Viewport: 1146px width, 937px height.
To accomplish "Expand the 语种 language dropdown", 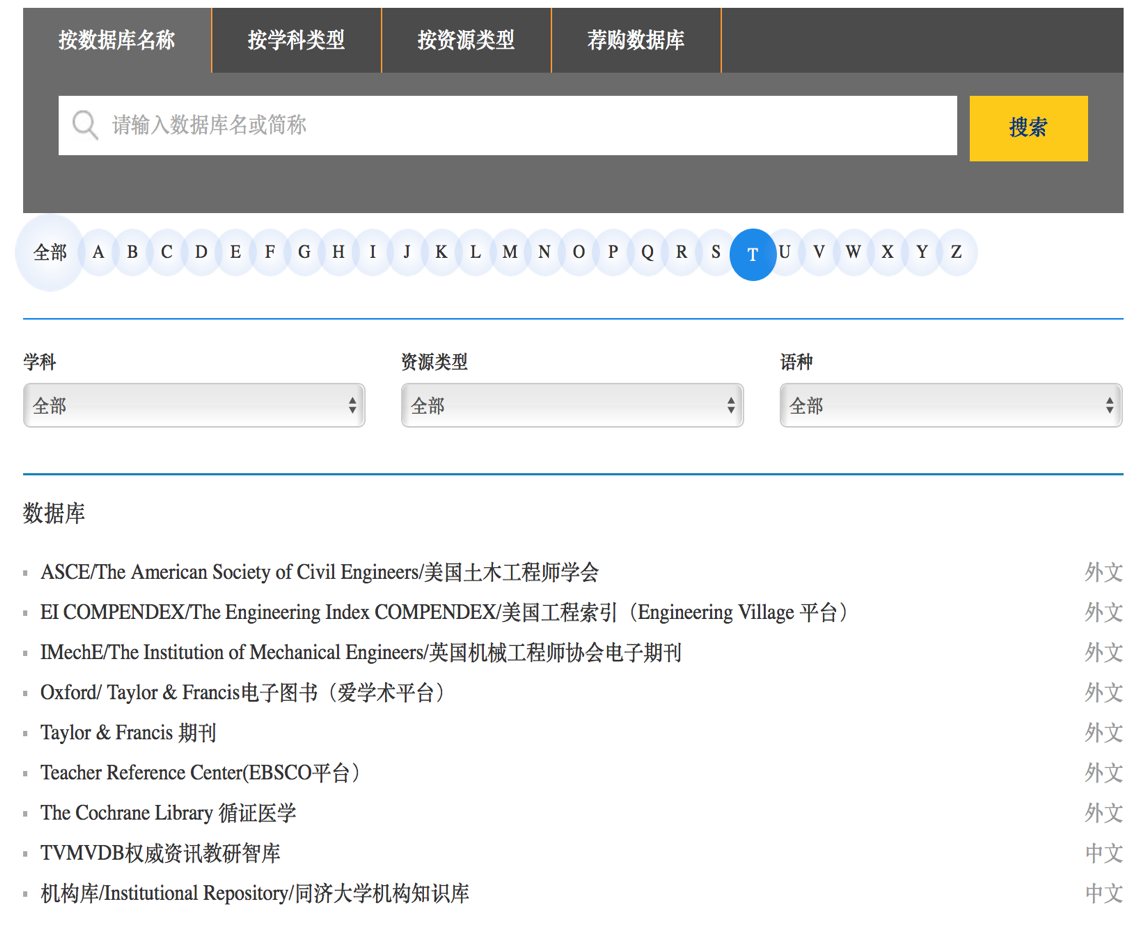I will tap(950, 406).
